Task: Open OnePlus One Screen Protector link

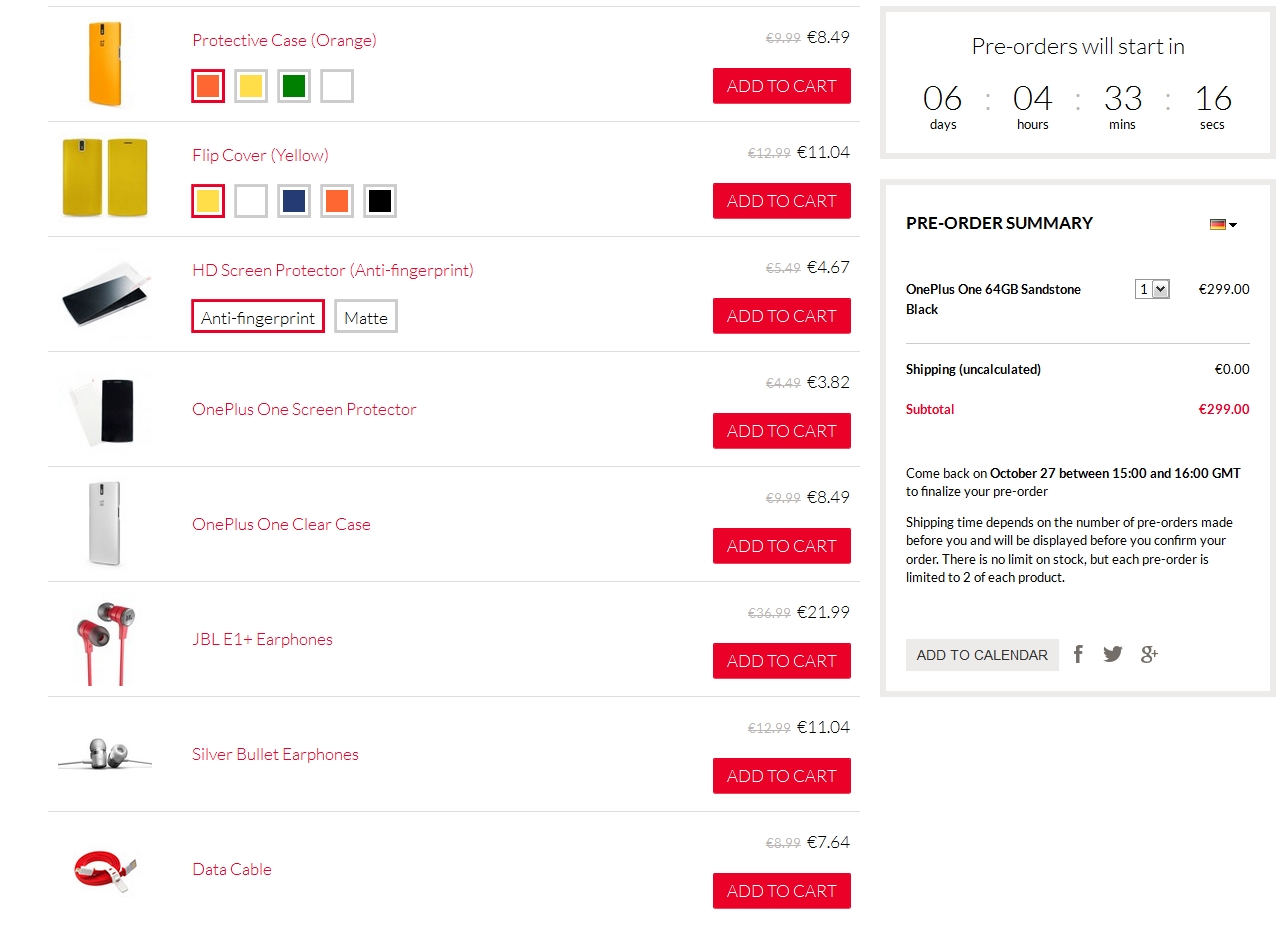Action: 304,409
